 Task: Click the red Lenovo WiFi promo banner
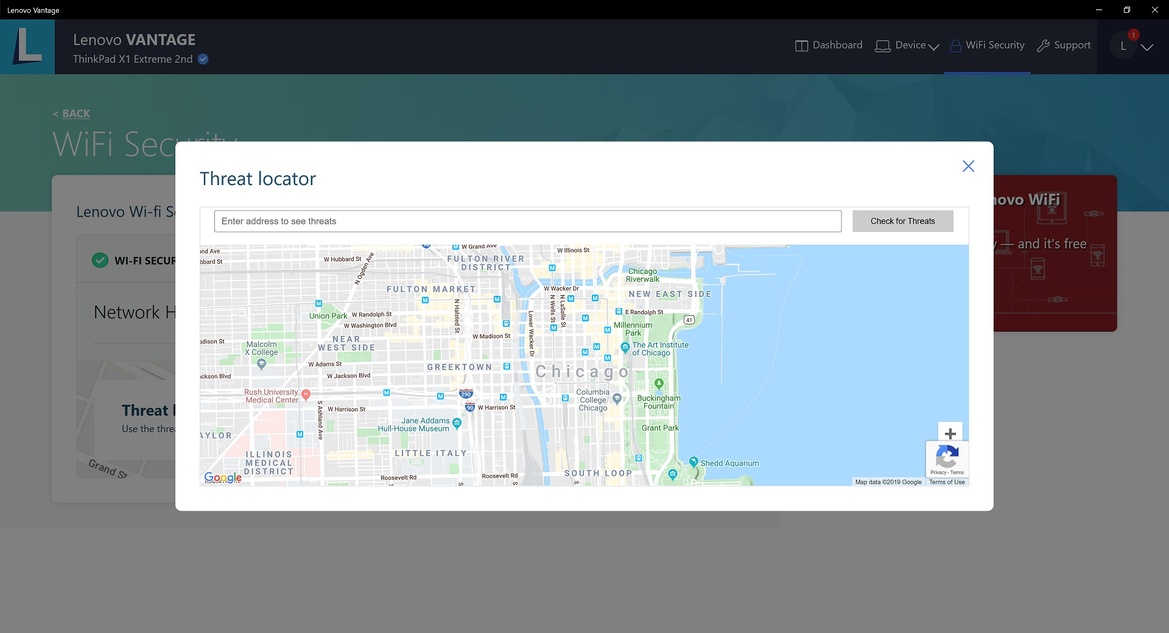tap(1055, 253)
